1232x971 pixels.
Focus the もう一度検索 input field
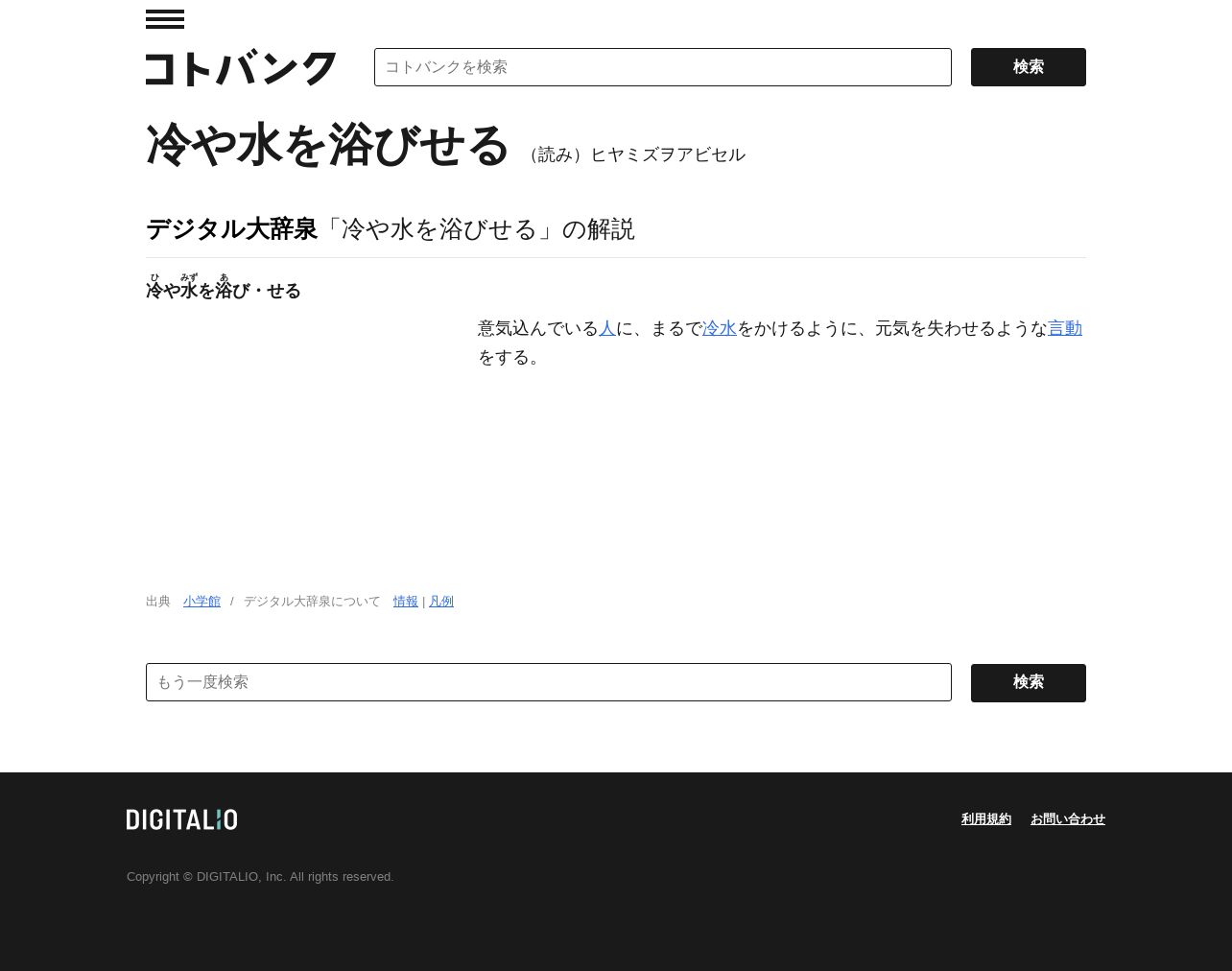(549, 682)
